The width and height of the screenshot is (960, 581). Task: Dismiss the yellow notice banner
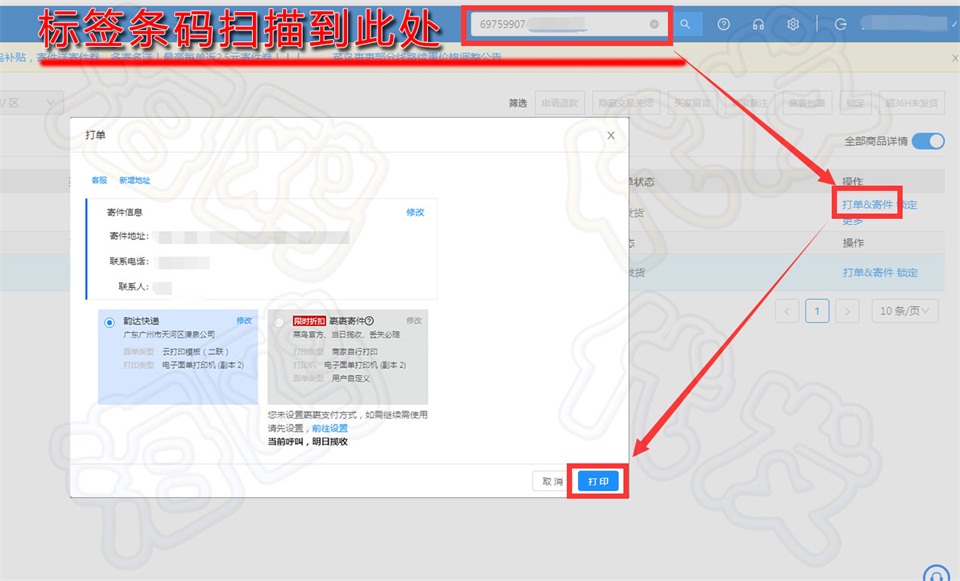(x=954, y=58)
